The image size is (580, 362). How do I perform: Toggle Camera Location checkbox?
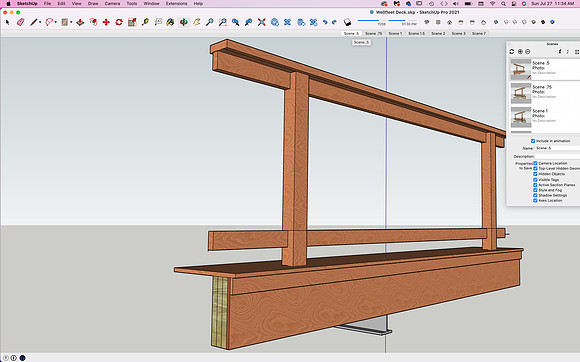pos(535,163)
